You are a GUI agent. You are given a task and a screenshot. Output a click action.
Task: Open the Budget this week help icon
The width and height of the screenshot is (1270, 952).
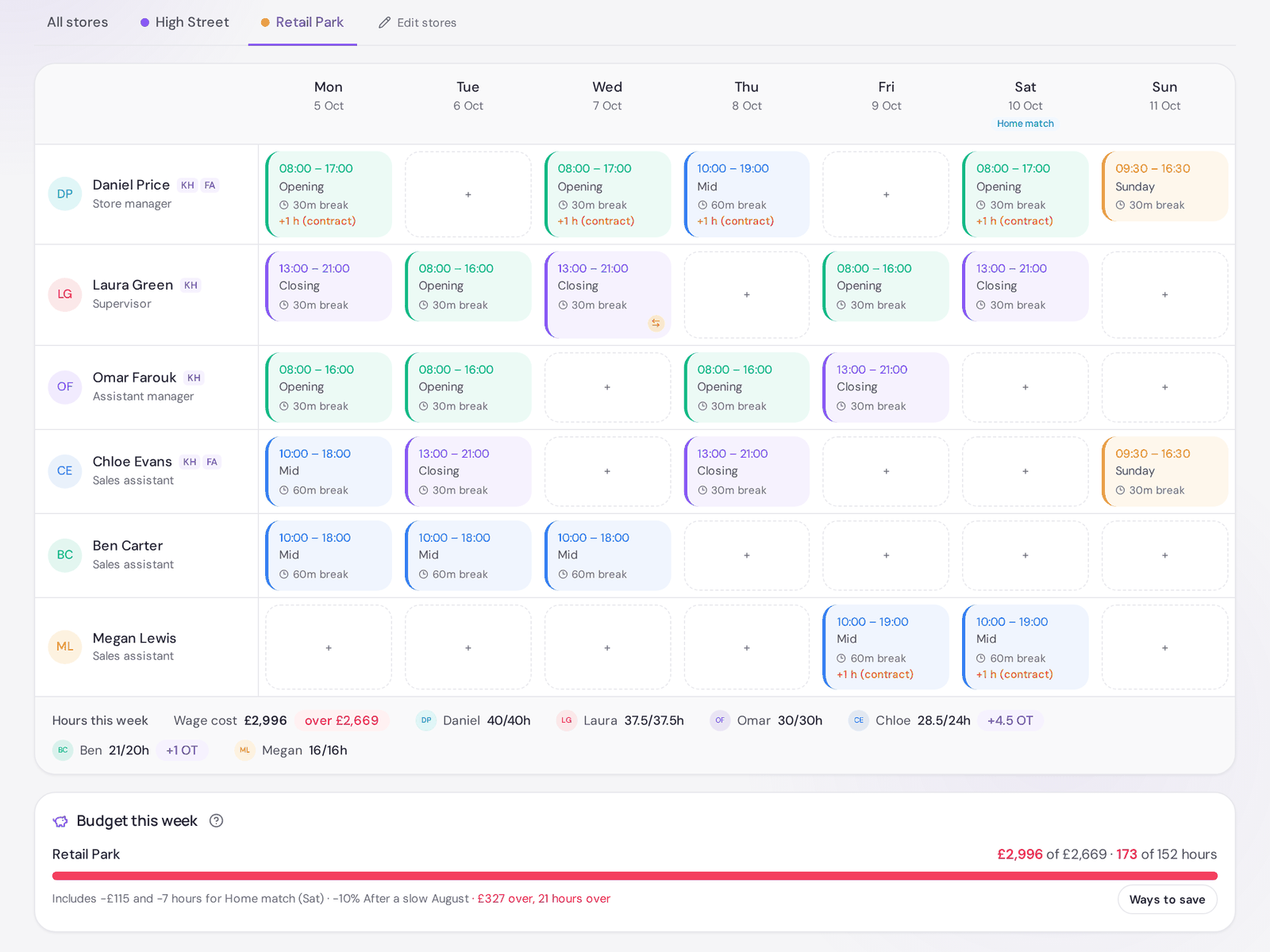click(x=216, y=821)
